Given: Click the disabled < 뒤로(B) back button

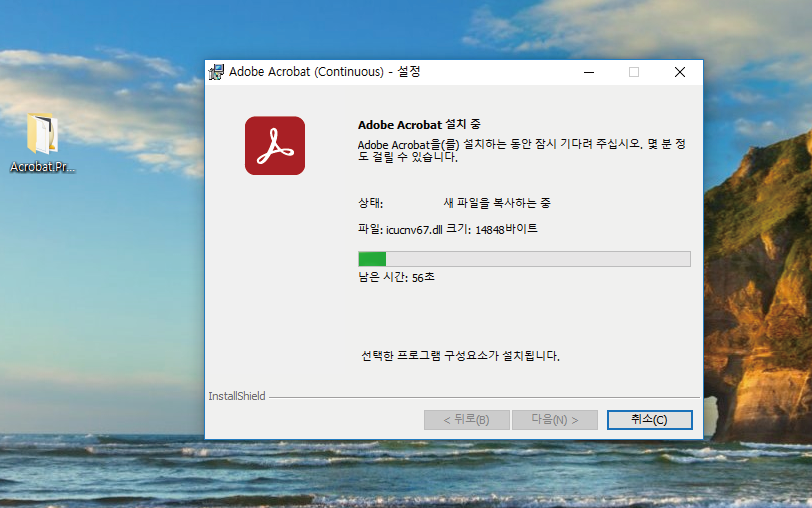Looking at the screenshot, I should tap(467, 419).
